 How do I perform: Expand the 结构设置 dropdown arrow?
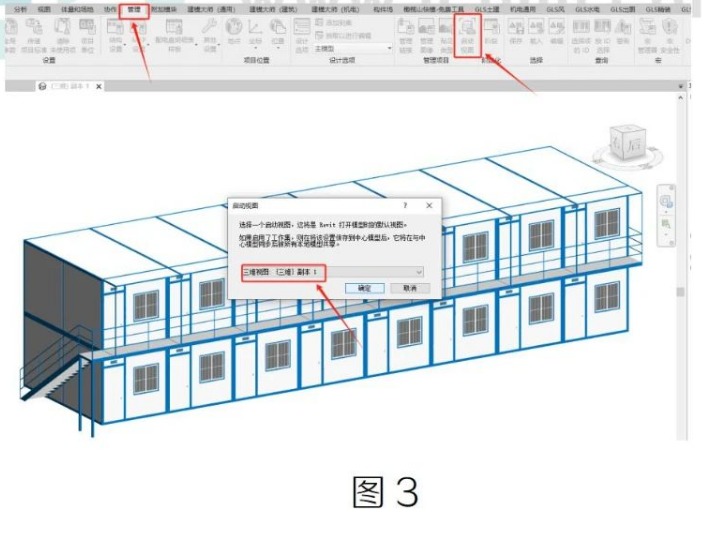(125, 45)
